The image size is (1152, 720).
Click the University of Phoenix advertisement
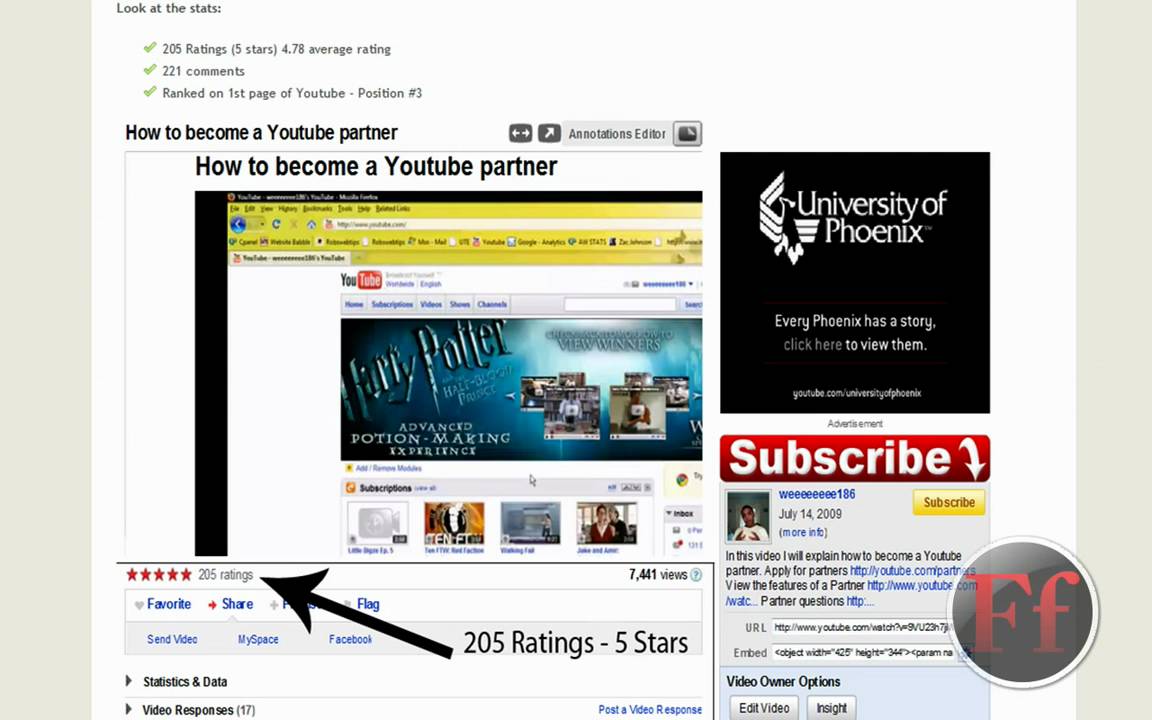(854, 283)
